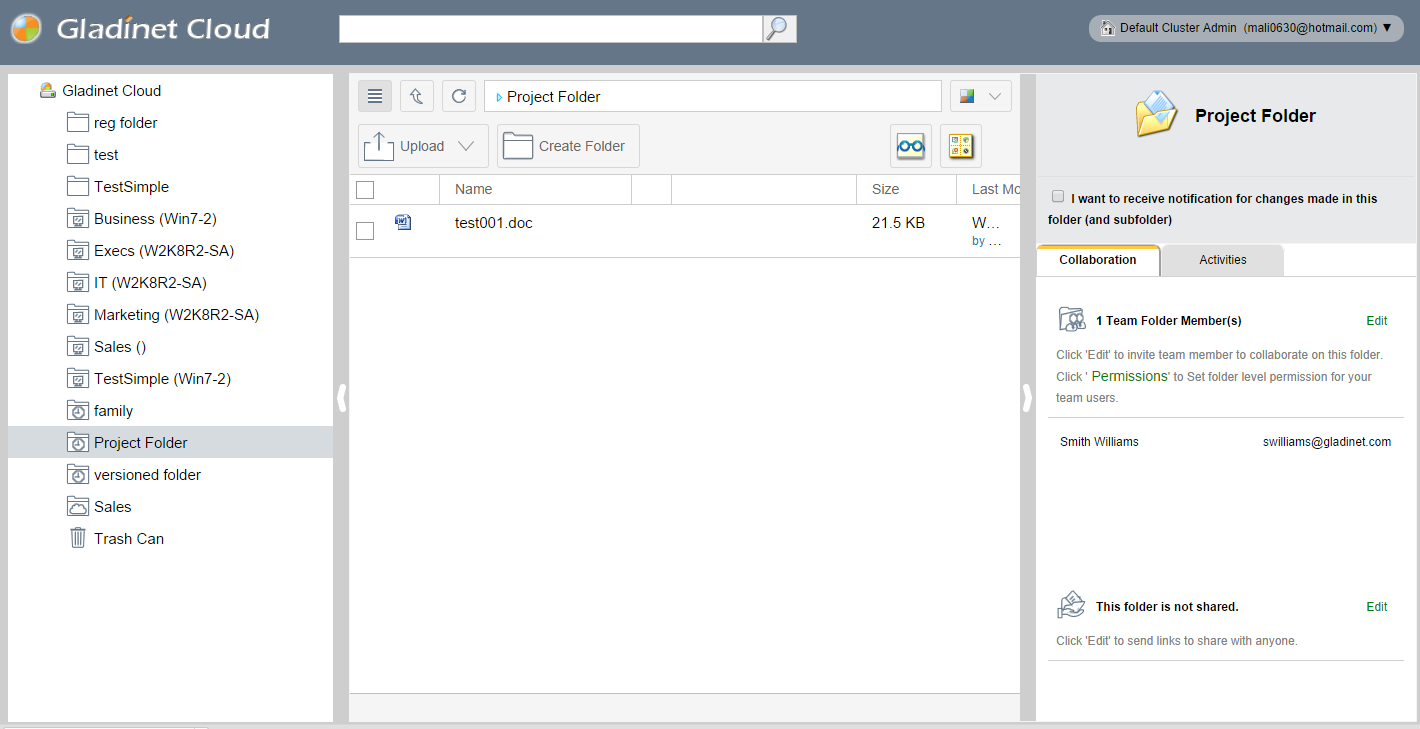1420x729 pixels.
Task: Click swilliams@gladinet.com email
Action: click(x=1327, y=442)
